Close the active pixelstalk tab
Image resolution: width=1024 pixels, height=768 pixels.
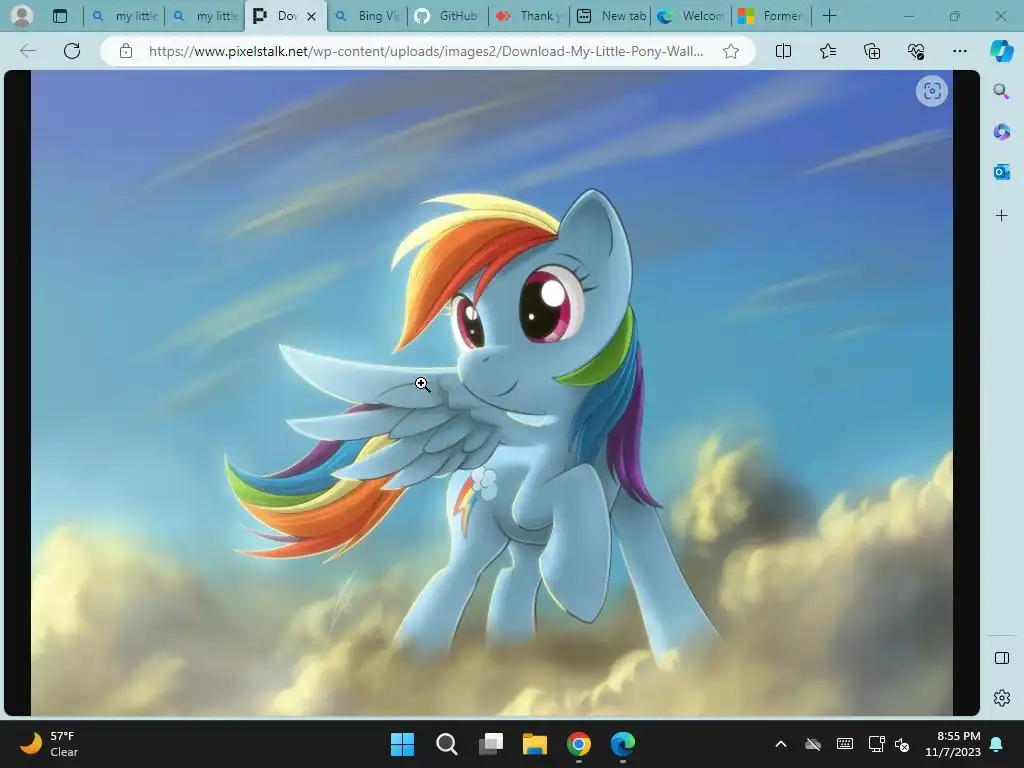point(312,16)
